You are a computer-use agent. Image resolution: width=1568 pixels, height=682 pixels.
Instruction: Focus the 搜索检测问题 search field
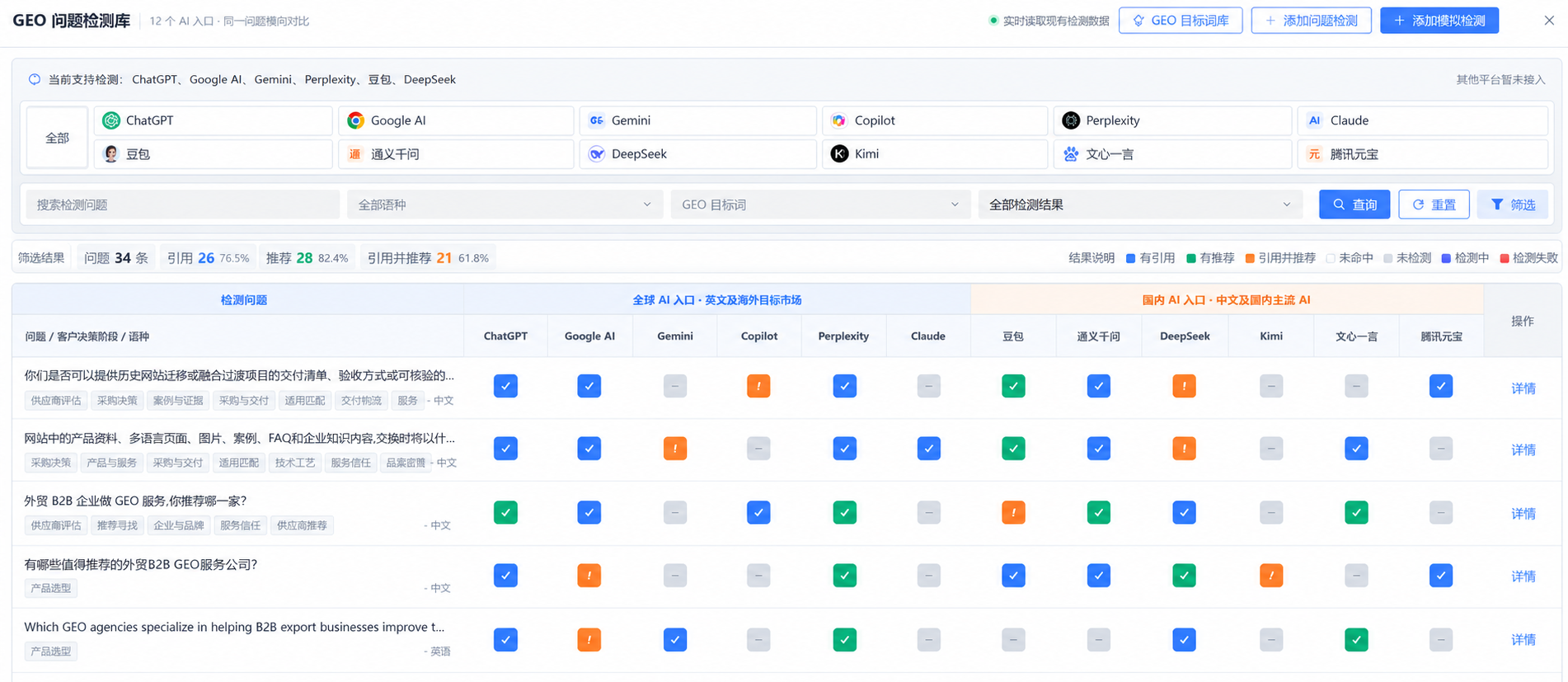pyautogui.click(x=182, y=205)
